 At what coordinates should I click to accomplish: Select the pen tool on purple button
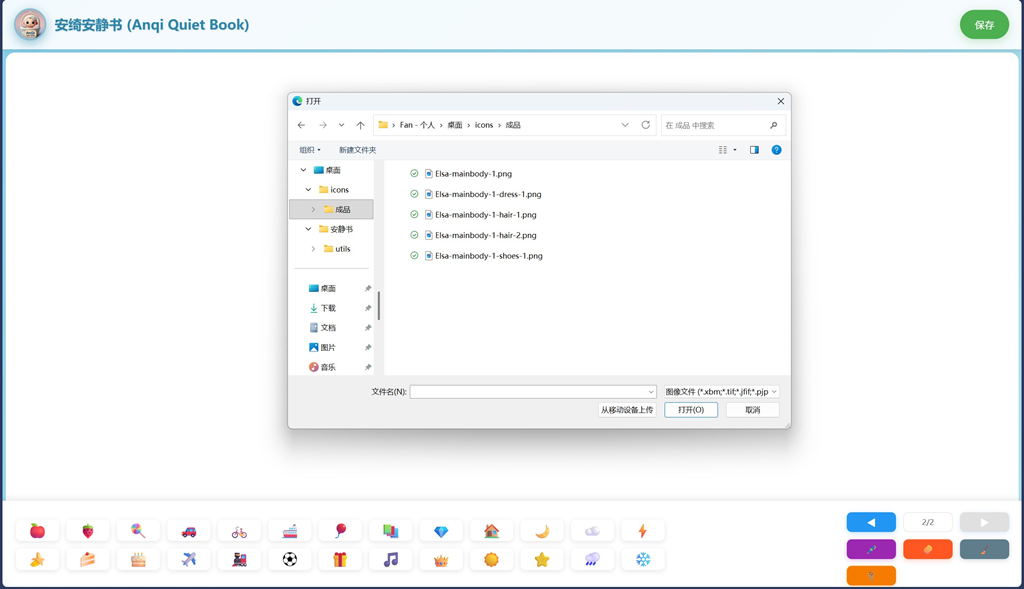click(x=871, y=549)
